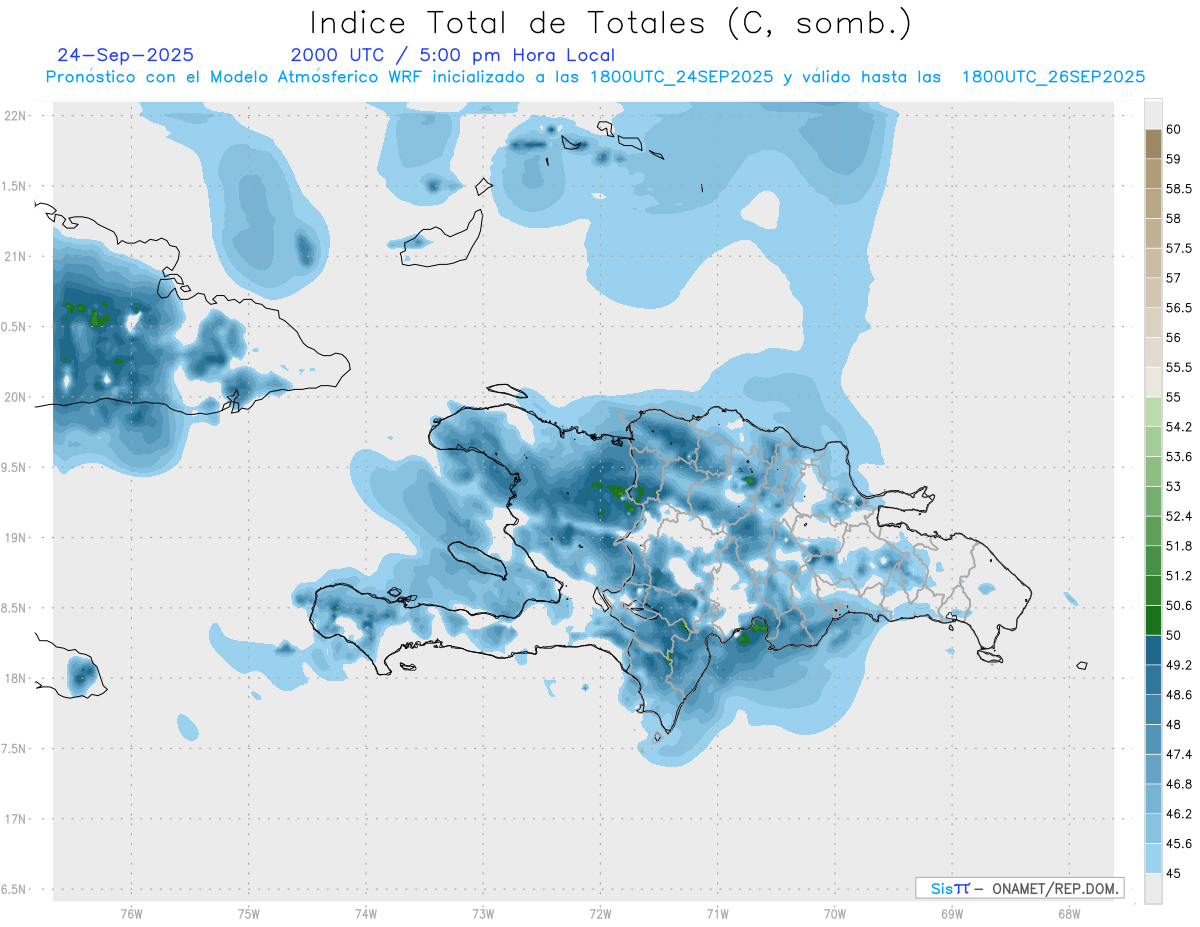This screenshot has width=1200, height=927.
Task: Click the '2000 UTC / 5:00 pm Hora Local' text
Action: (453, 55)
